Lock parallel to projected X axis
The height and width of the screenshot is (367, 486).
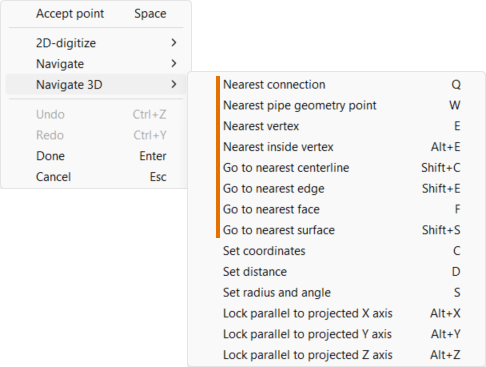(x=337, y=313)
